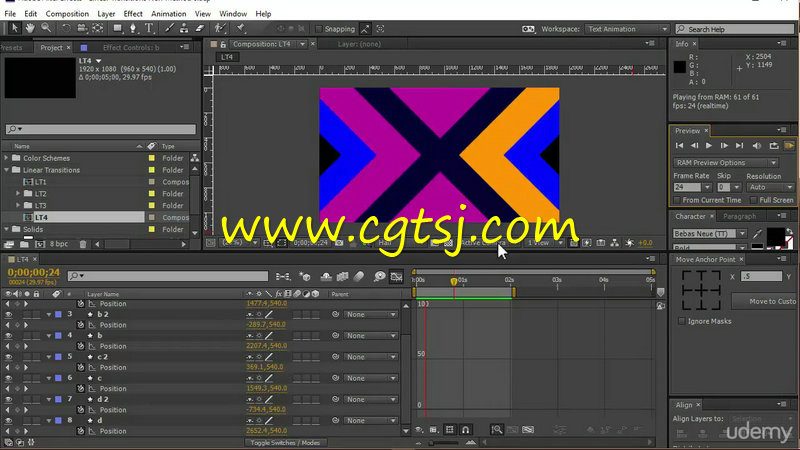Screen dimensions: 800x450
Task: Click the Auto-zoom graph height icon
Action: [496, 430]
